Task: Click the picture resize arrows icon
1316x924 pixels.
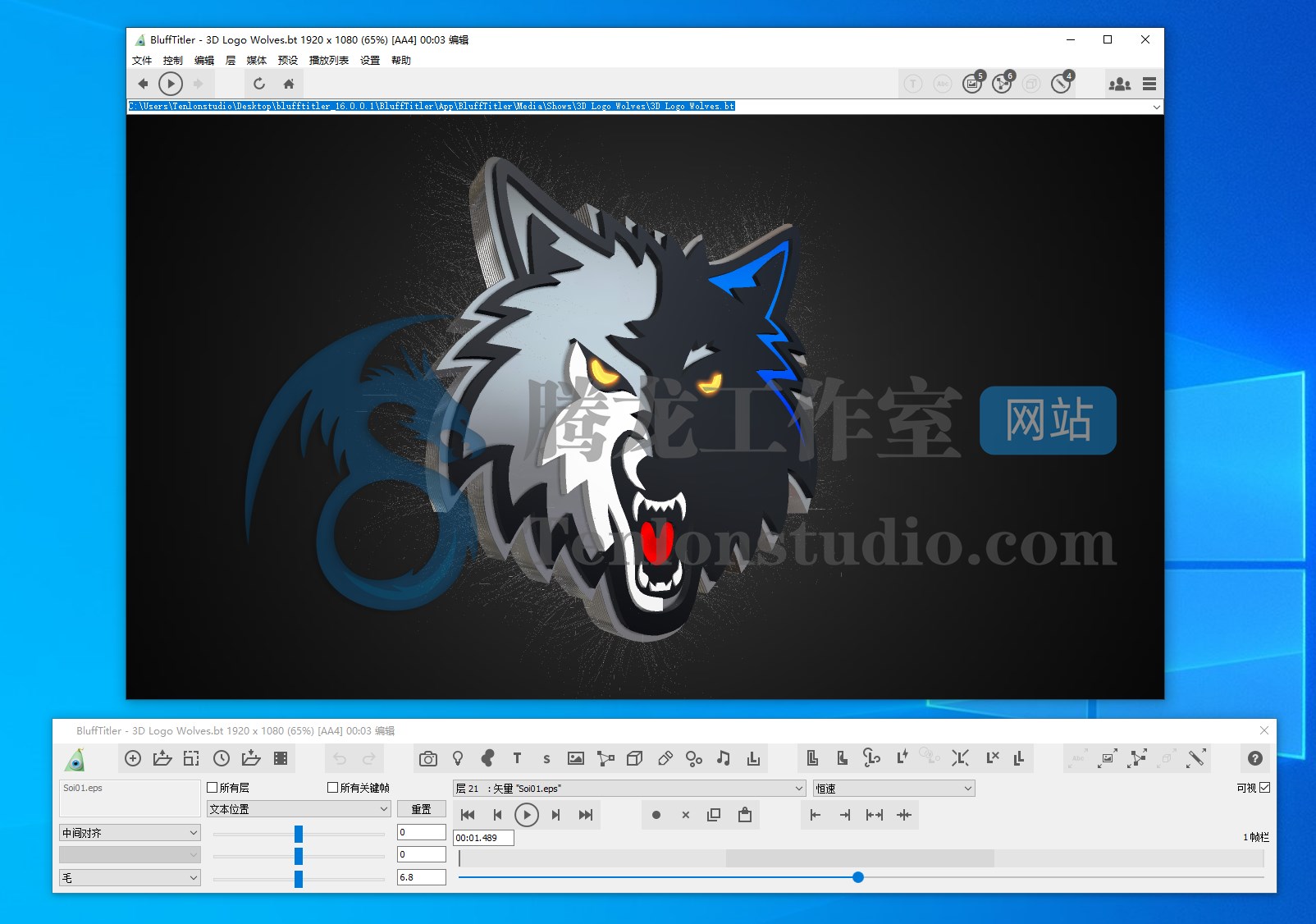Action: coord(1108,758)
